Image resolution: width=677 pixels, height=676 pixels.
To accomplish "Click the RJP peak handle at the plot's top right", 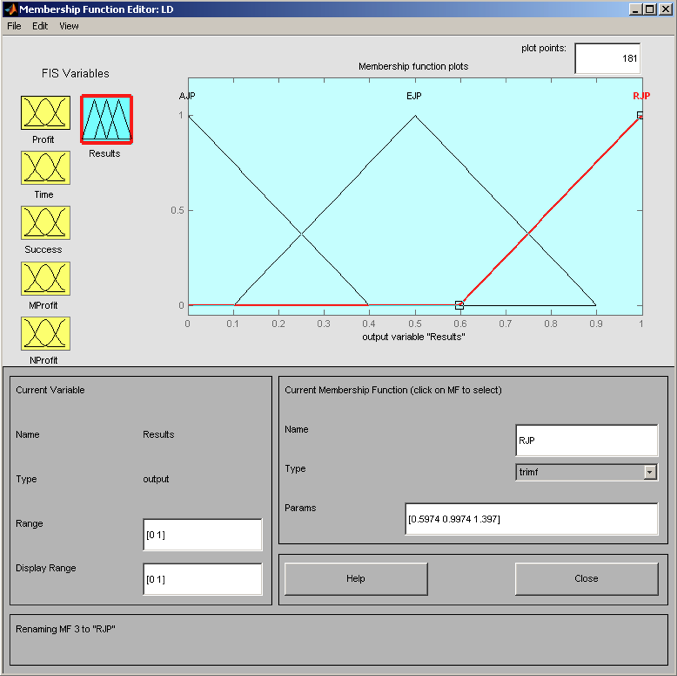I will coord(640,115).
